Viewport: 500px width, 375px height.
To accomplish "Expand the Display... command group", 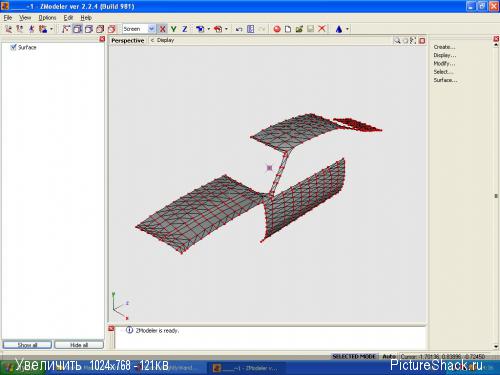I will coord(445,55).
